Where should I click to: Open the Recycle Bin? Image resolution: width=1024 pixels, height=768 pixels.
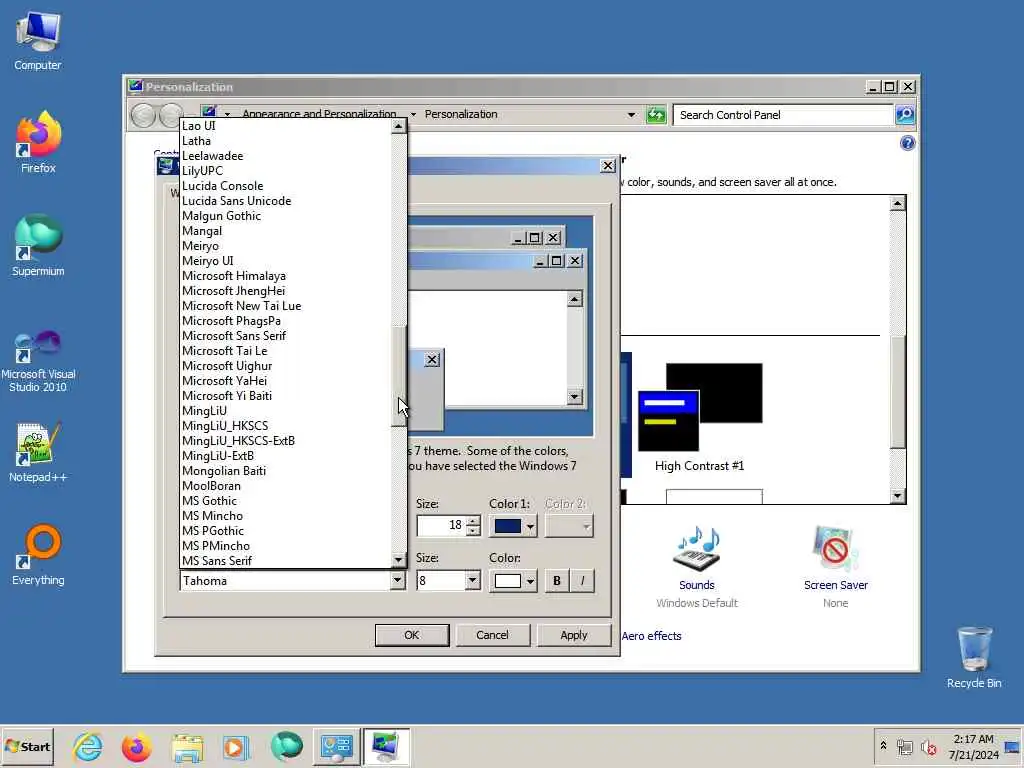coord(974,658)
